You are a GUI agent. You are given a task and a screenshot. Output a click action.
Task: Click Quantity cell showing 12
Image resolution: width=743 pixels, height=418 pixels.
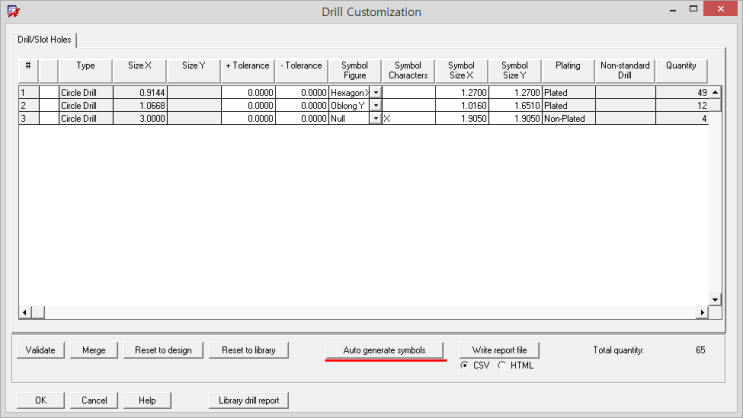pyautogui.click(x=682, y=106)
